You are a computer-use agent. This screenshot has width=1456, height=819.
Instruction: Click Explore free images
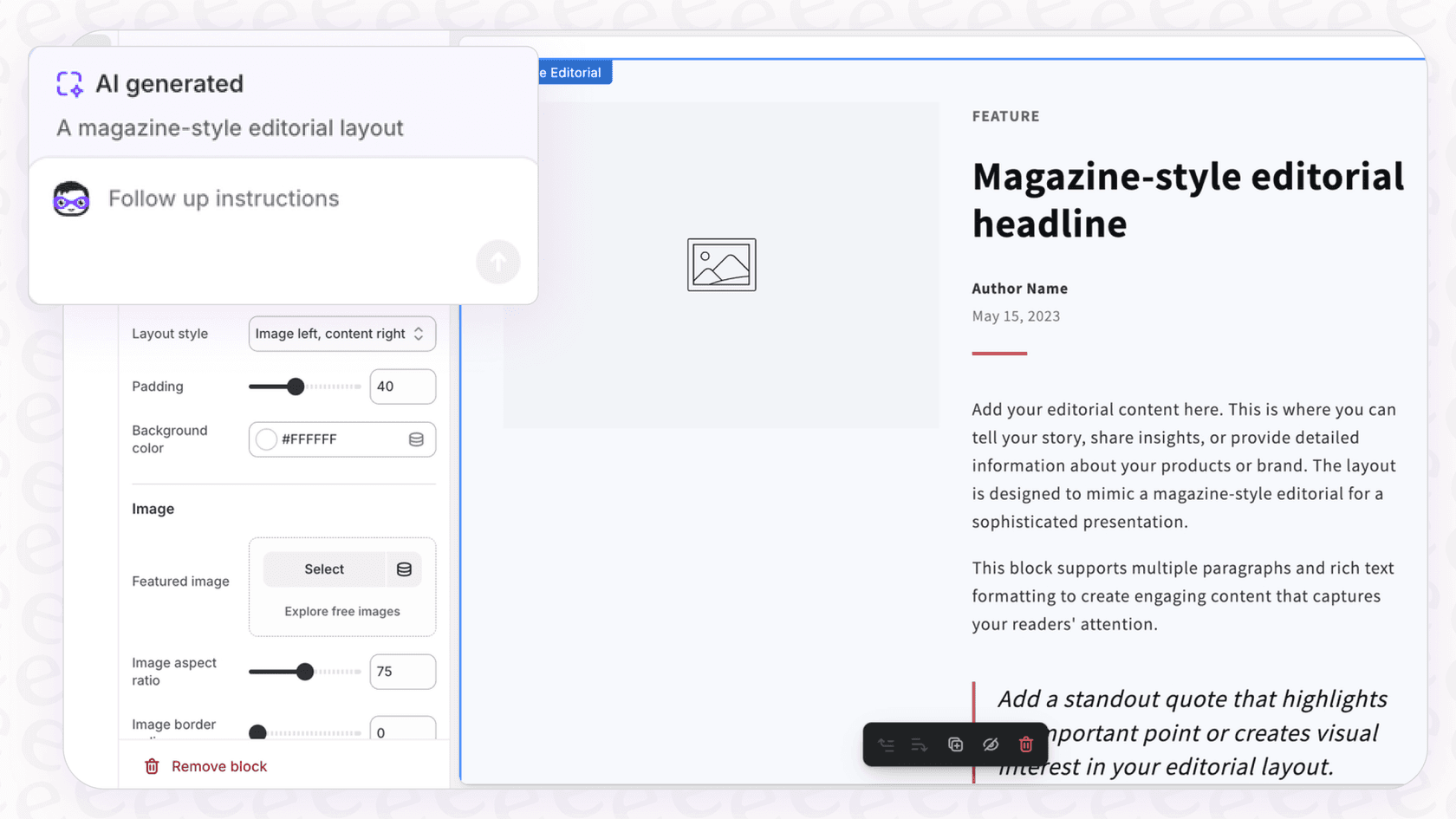pyautogui.click(x=341, y=611)
